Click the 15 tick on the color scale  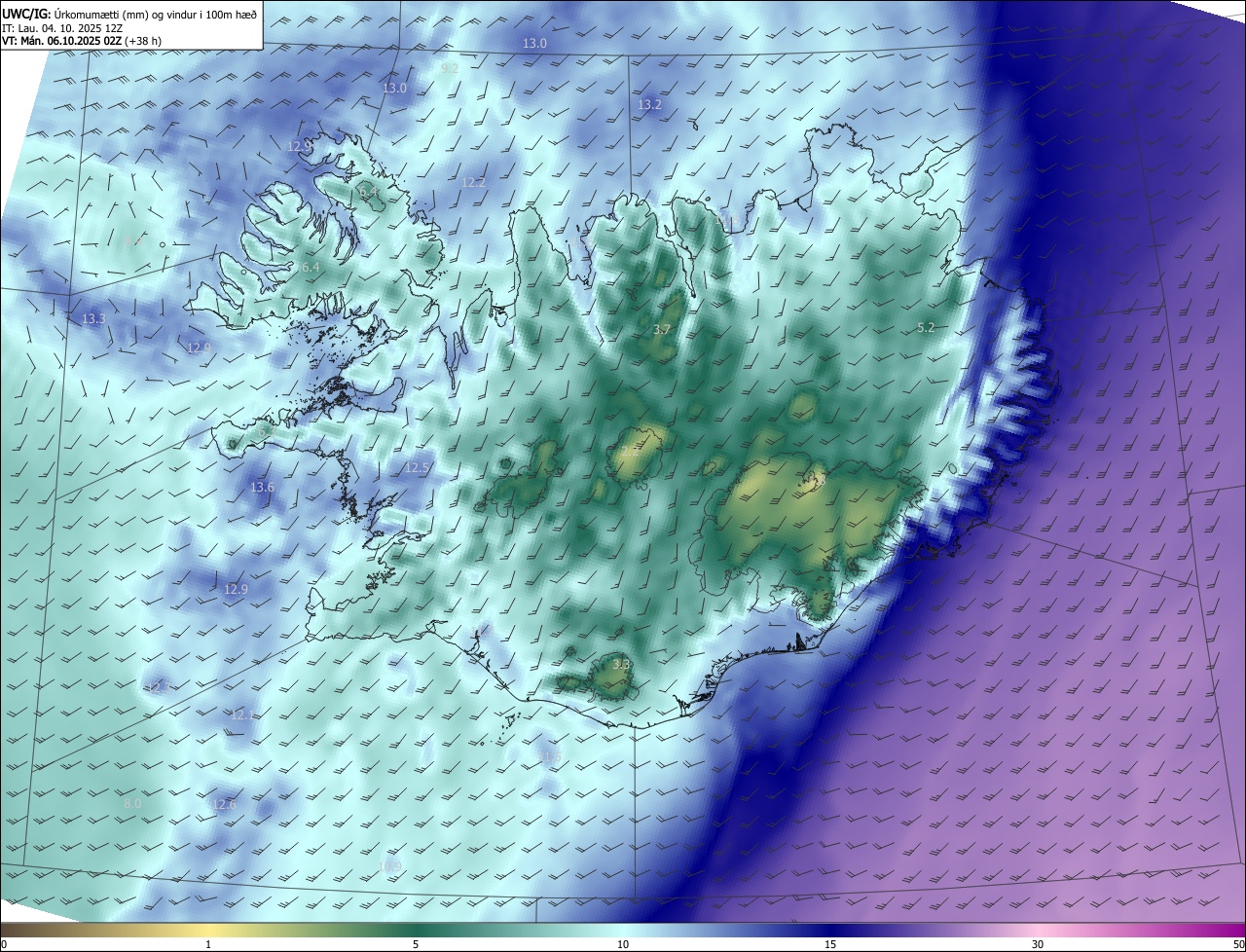pyautogui.click(x=830, y=944)
